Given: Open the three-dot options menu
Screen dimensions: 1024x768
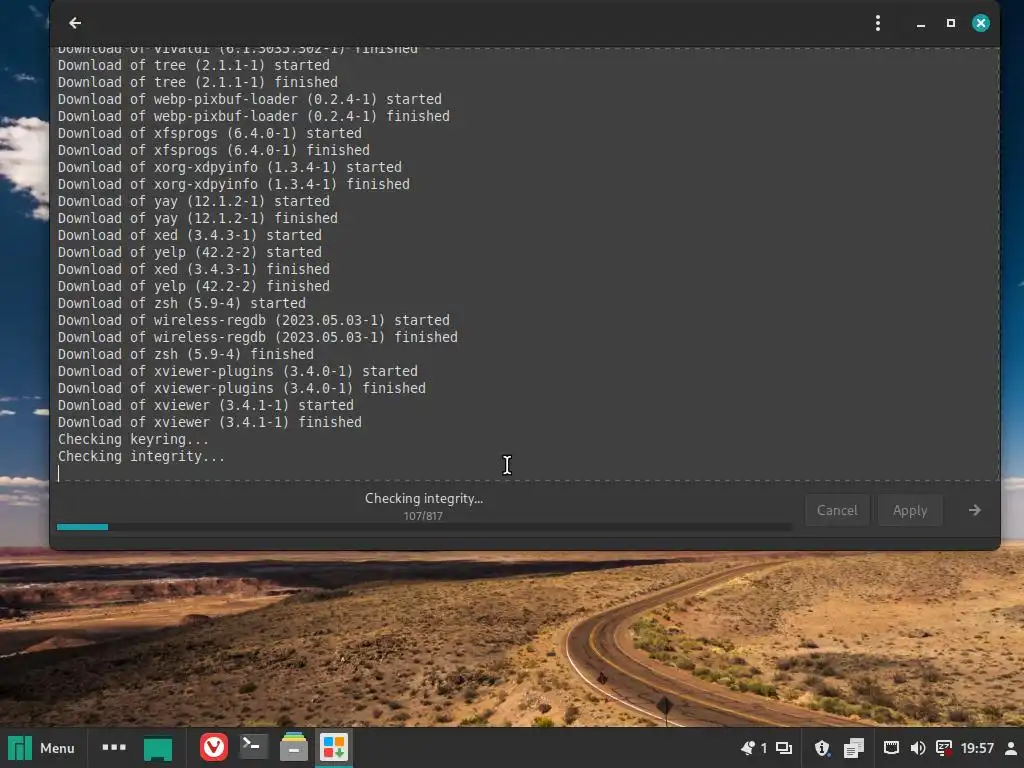Looking at the screenshot, I should 878,23.
